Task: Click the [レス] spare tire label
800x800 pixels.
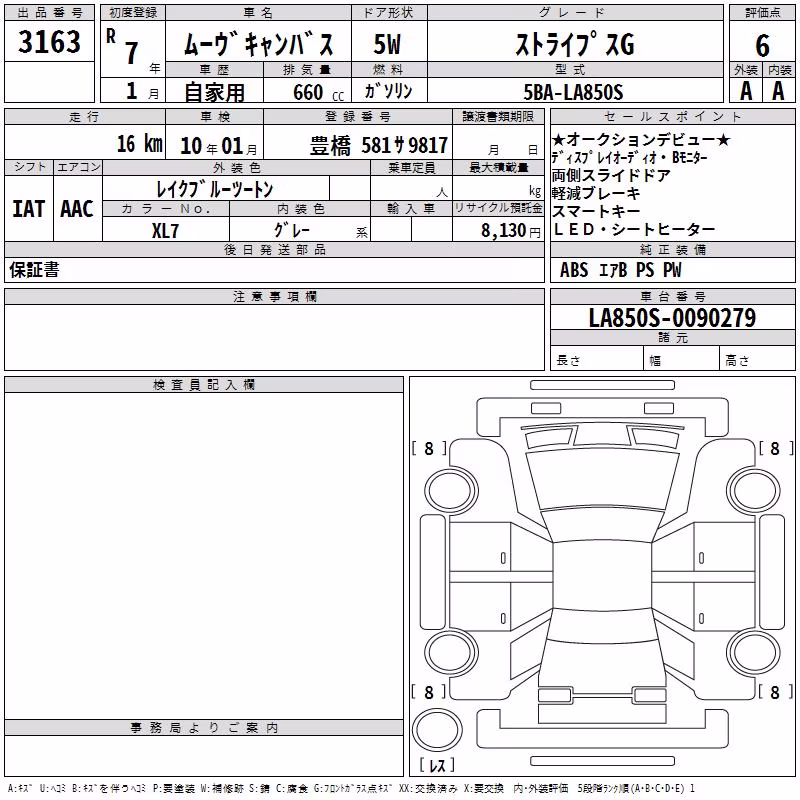Action: [x=437, y=765]
